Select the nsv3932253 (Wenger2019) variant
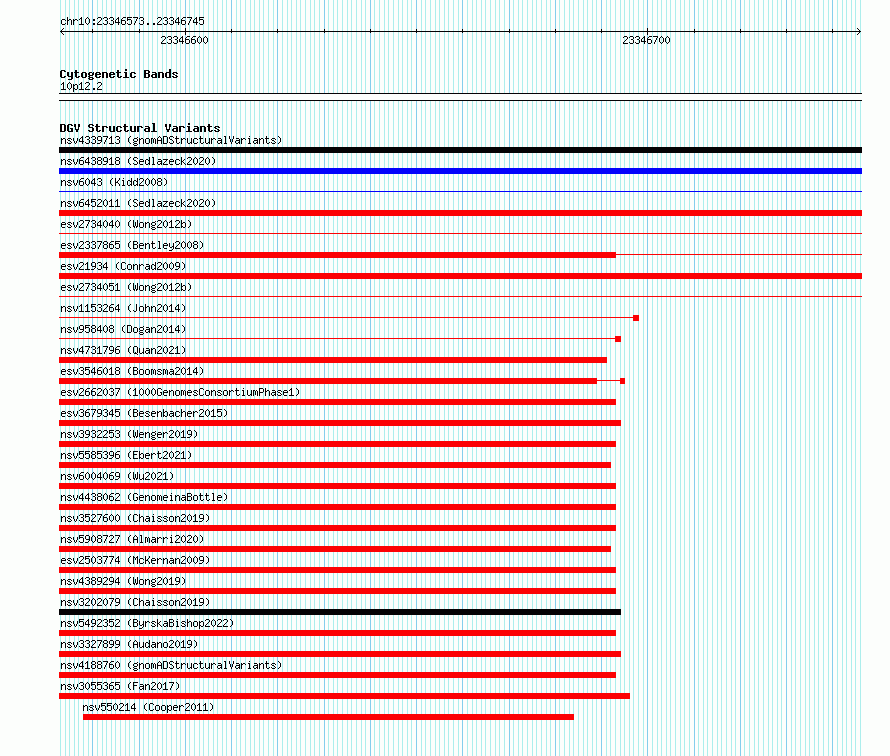The height and width of the screenshot is (756, 890). click(x=129, y=434)
